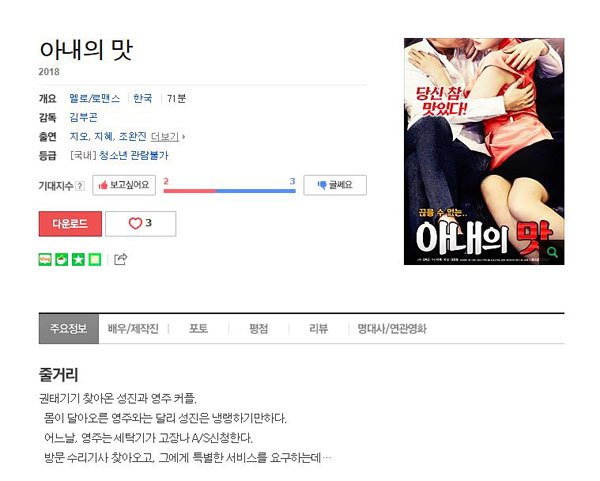Open director 김부곤 link
Screen dimensions: 600x481
(x=83, y=117)
